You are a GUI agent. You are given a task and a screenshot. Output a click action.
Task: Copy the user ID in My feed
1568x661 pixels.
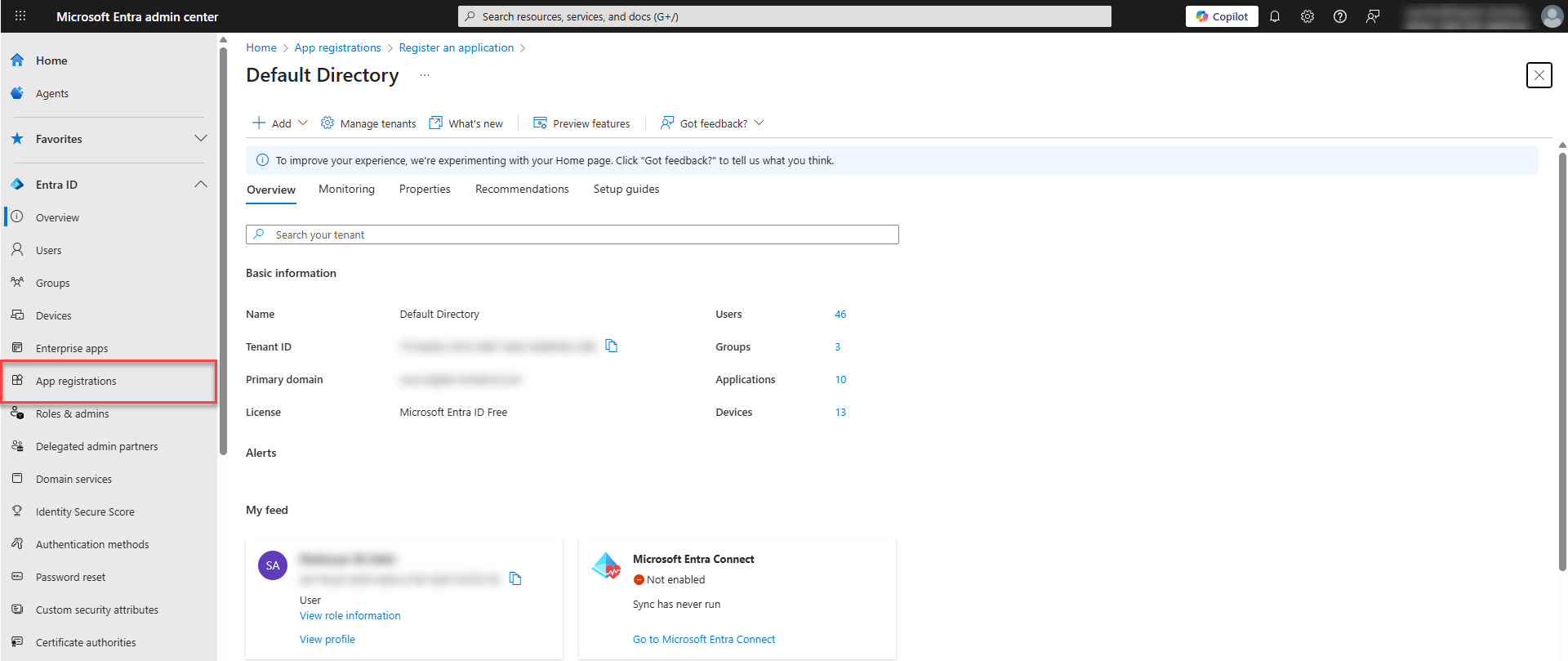click(515, 578)
